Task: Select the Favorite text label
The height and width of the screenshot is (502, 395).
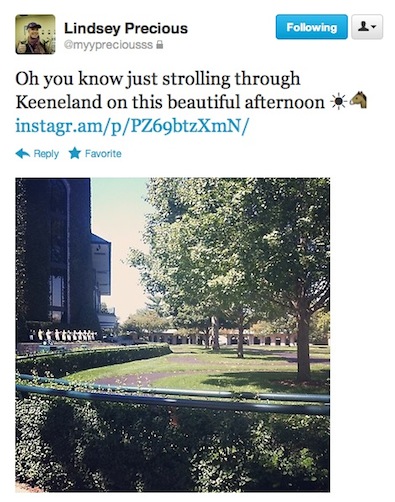Action: pyautogui.click(x=103, y=154)
